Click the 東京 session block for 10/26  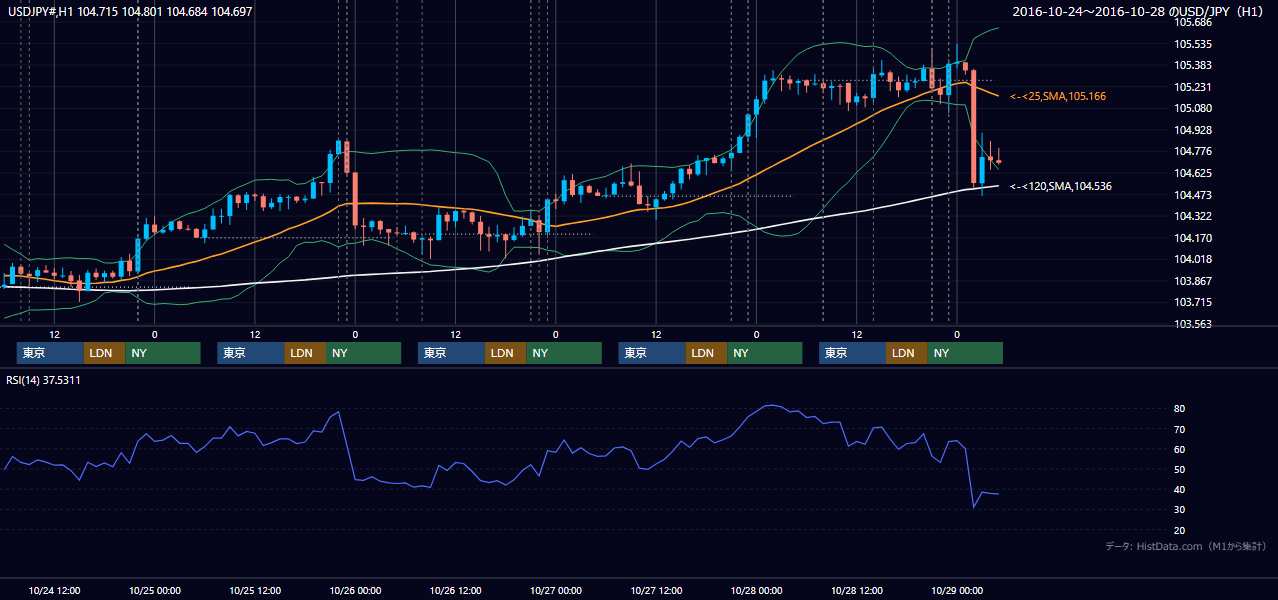pyautogui.click(x=452, y=353)
